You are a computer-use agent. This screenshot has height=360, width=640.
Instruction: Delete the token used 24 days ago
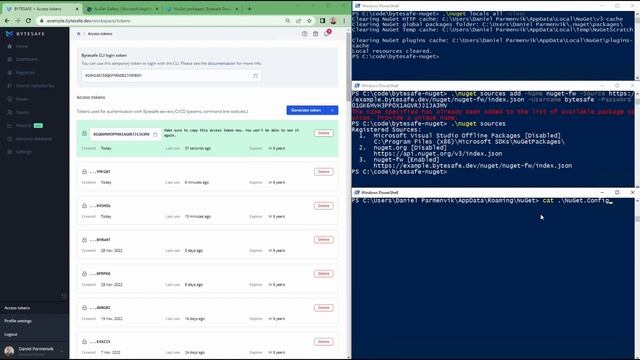[324, 342]
